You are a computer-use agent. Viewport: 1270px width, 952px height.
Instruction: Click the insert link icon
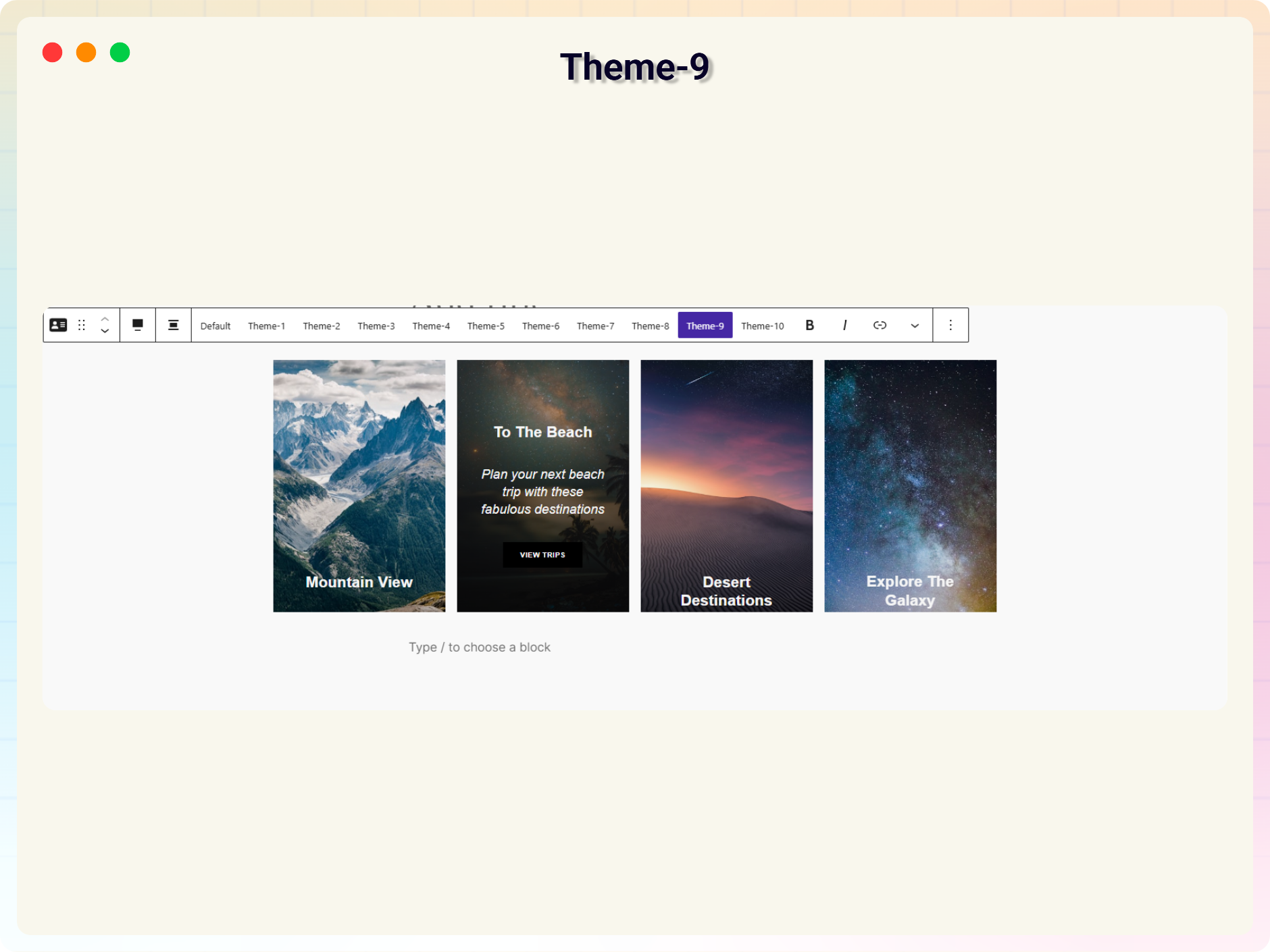pyautogui.click(x=880, y=325)
